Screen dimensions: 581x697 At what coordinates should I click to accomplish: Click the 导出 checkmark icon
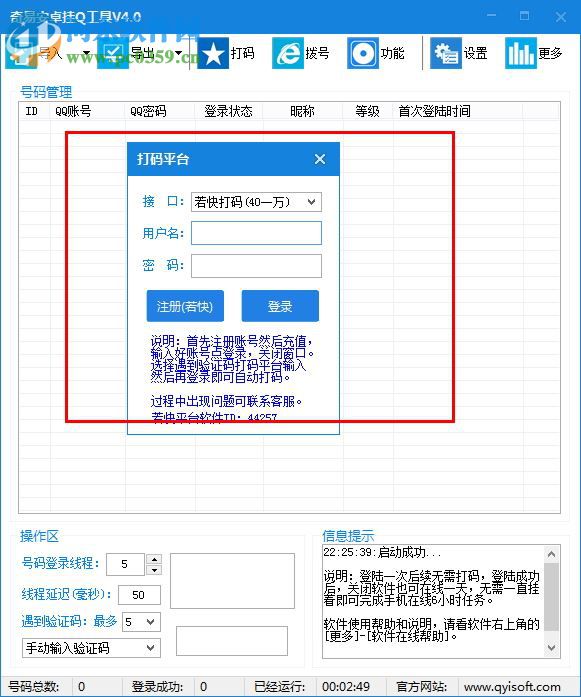pyautogui.click(x=113, y=53)
